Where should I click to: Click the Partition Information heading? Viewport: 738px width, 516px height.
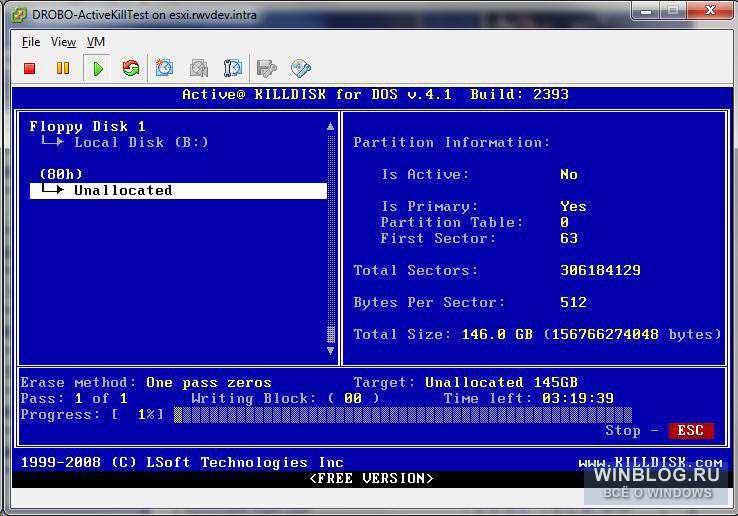[x=452, y=142]
